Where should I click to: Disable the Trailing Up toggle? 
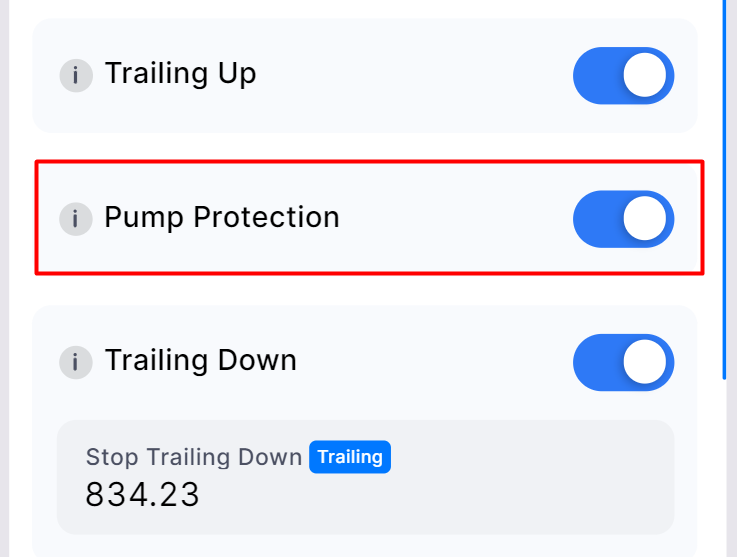coord(623,76)
